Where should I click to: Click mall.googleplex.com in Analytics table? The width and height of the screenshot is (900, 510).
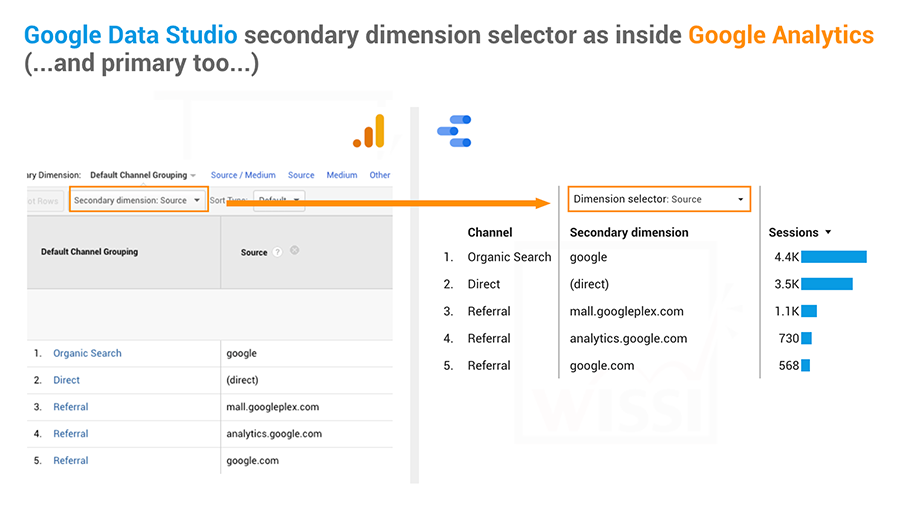273,407
